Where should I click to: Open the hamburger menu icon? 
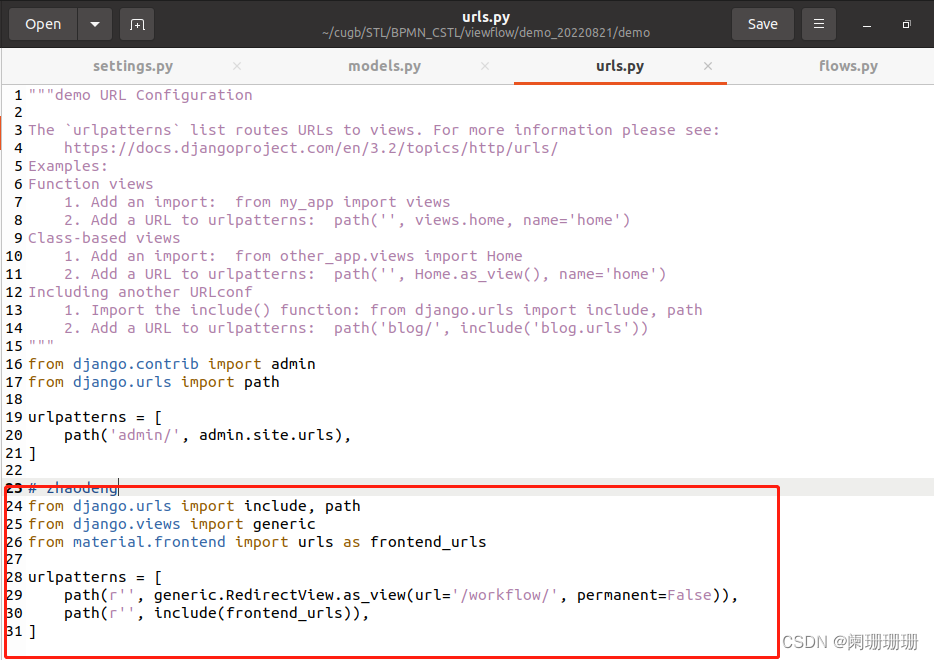[x=819, y=24]
